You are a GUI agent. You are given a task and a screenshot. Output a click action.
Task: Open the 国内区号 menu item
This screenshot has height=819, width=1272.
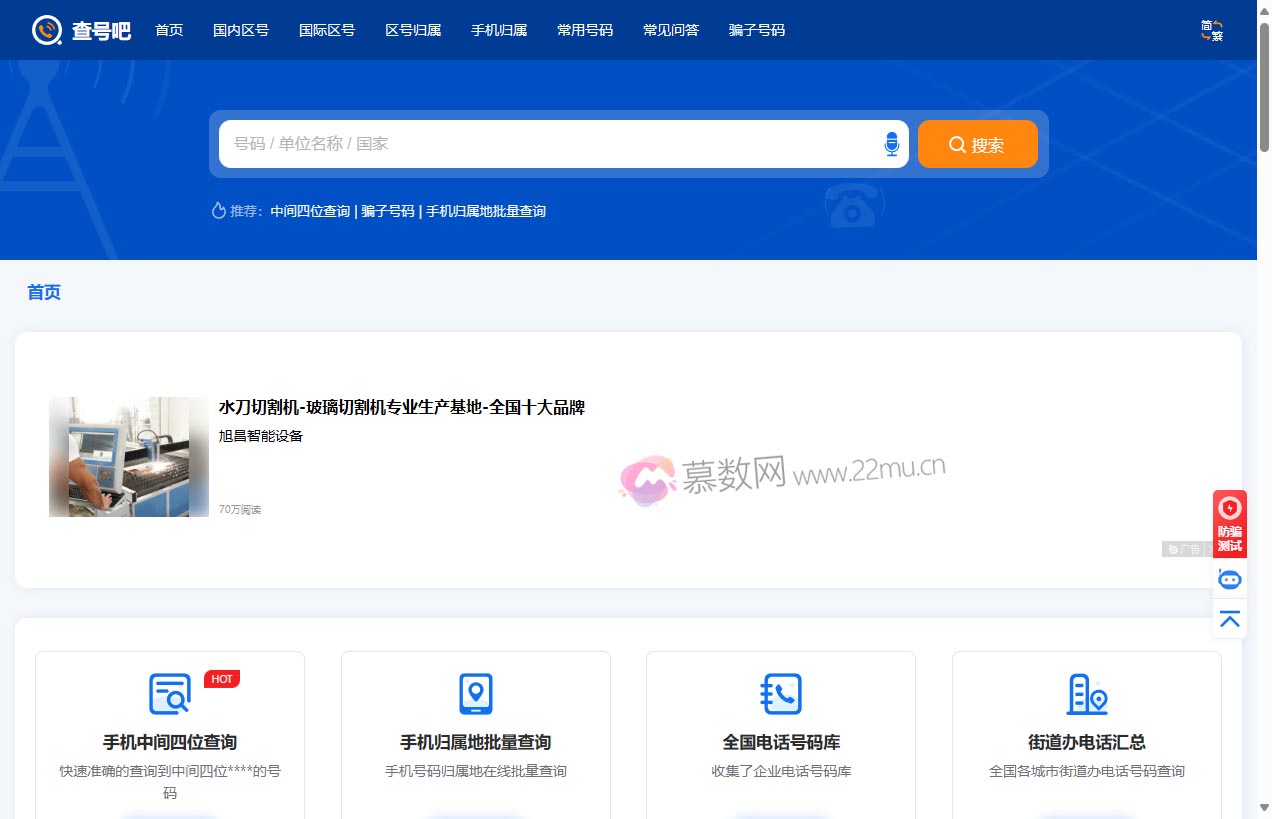coord(241,30)
